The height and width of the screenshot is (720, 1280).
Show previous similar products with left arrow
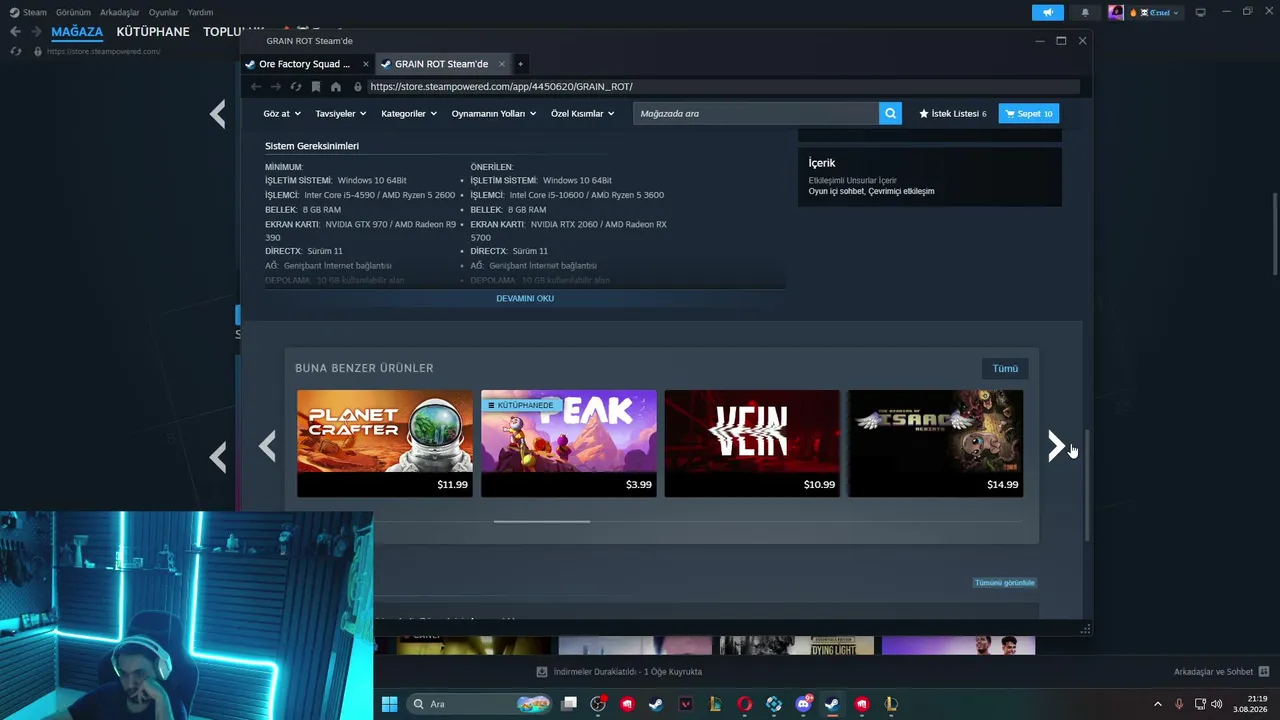267,445
